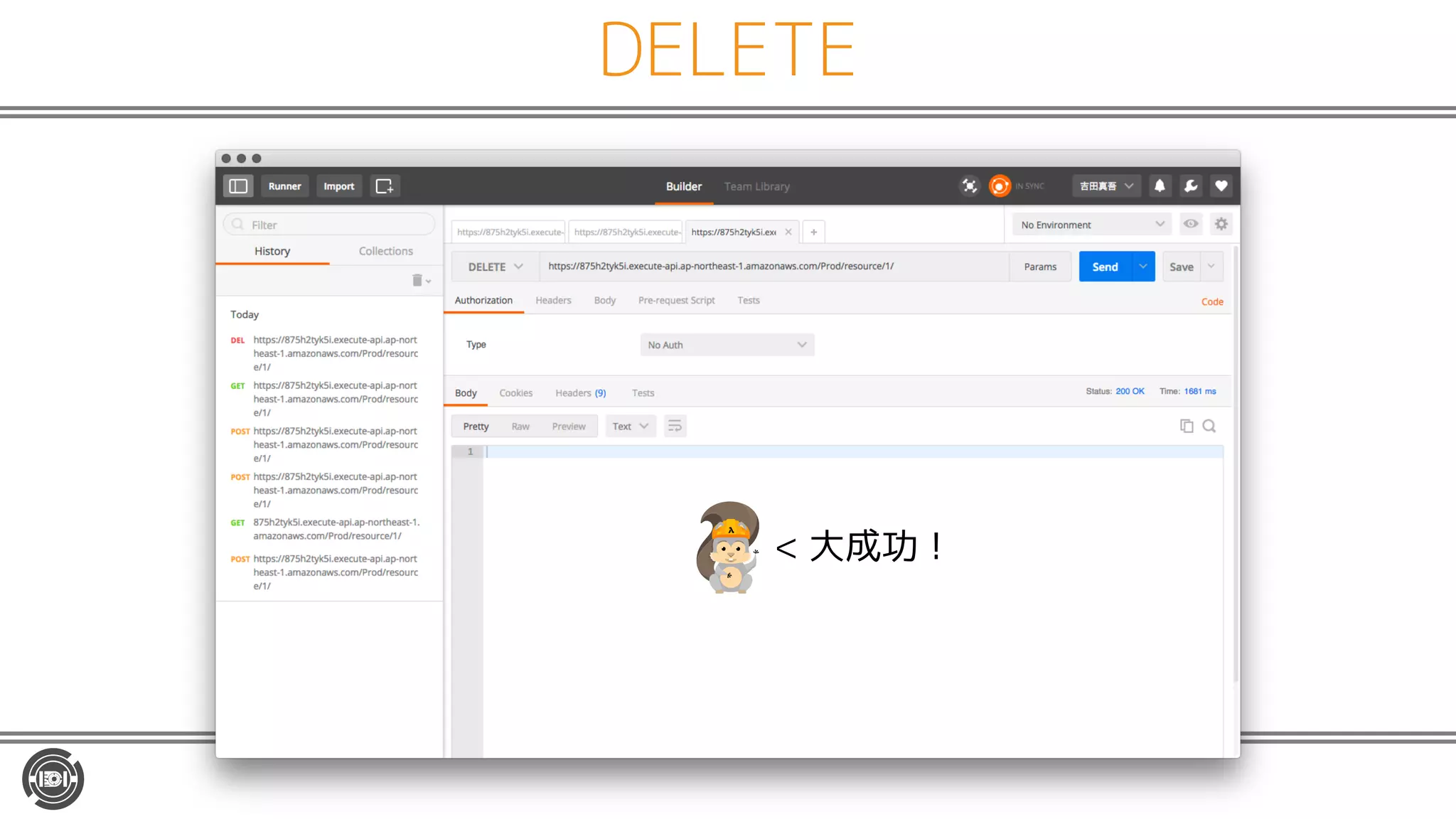Click the Runner button
The height and width of the screenshot is (819, 1456).
coord(284,186)
